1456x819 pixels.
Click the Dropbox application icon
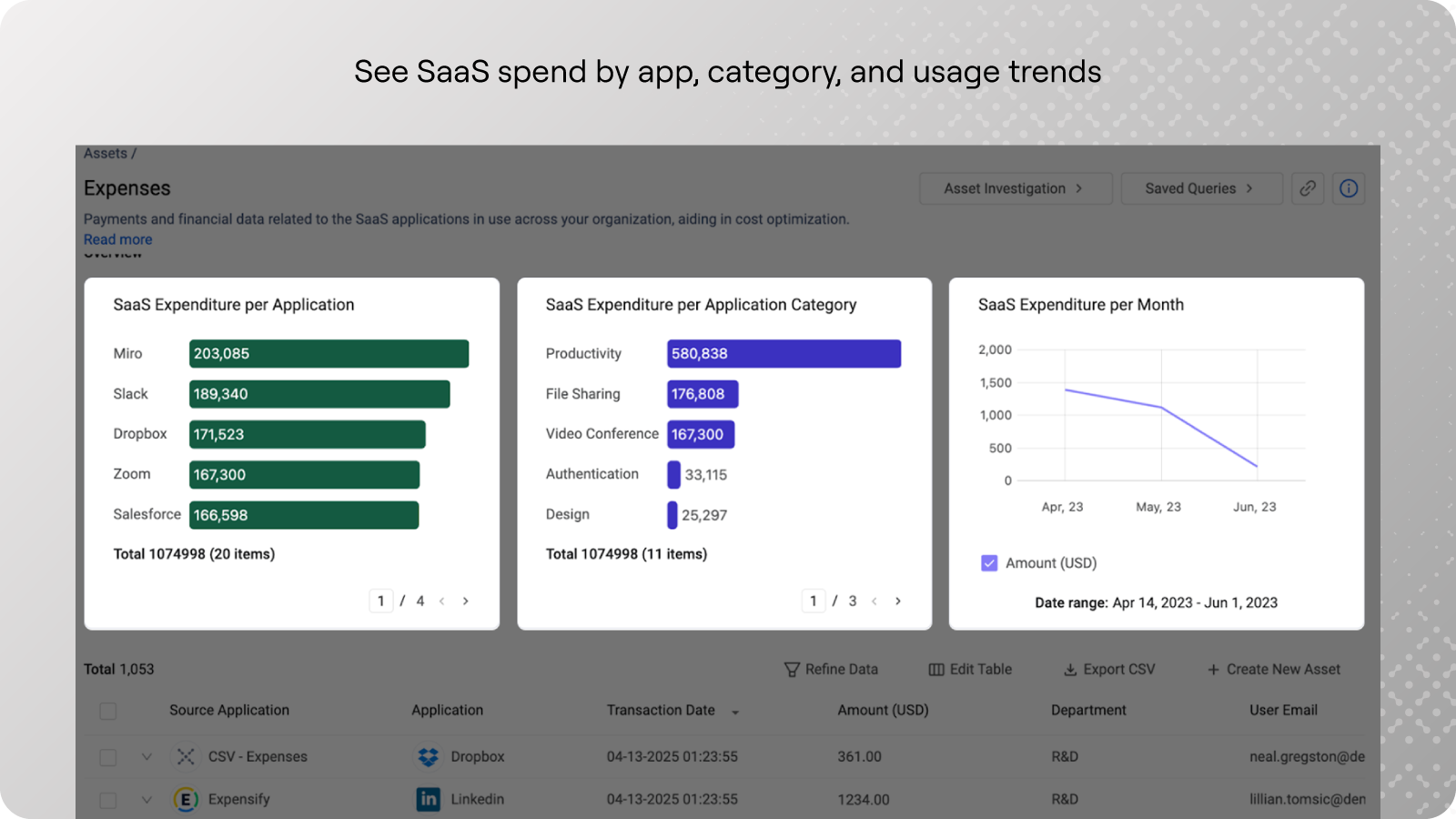pyautogui.click(x=428, y=756)
